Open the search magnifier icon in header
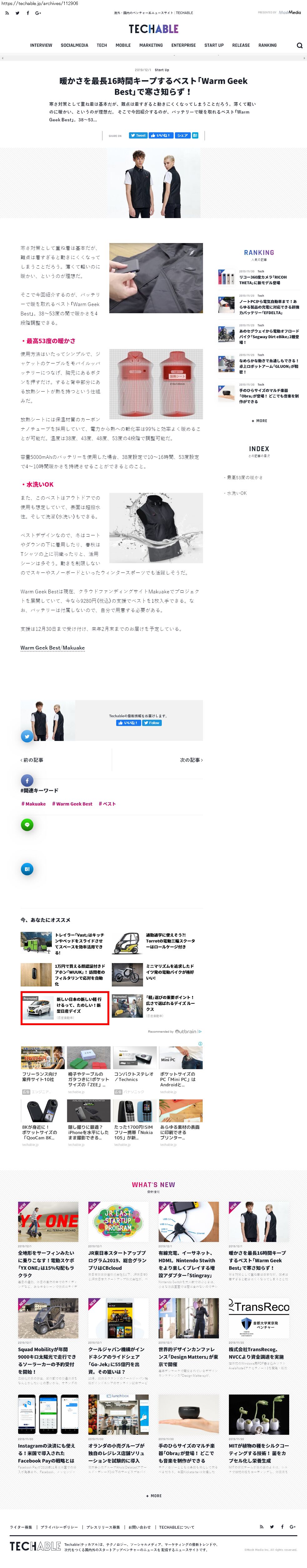Screen dimensions: 307x1568 [x=299, y=45]
